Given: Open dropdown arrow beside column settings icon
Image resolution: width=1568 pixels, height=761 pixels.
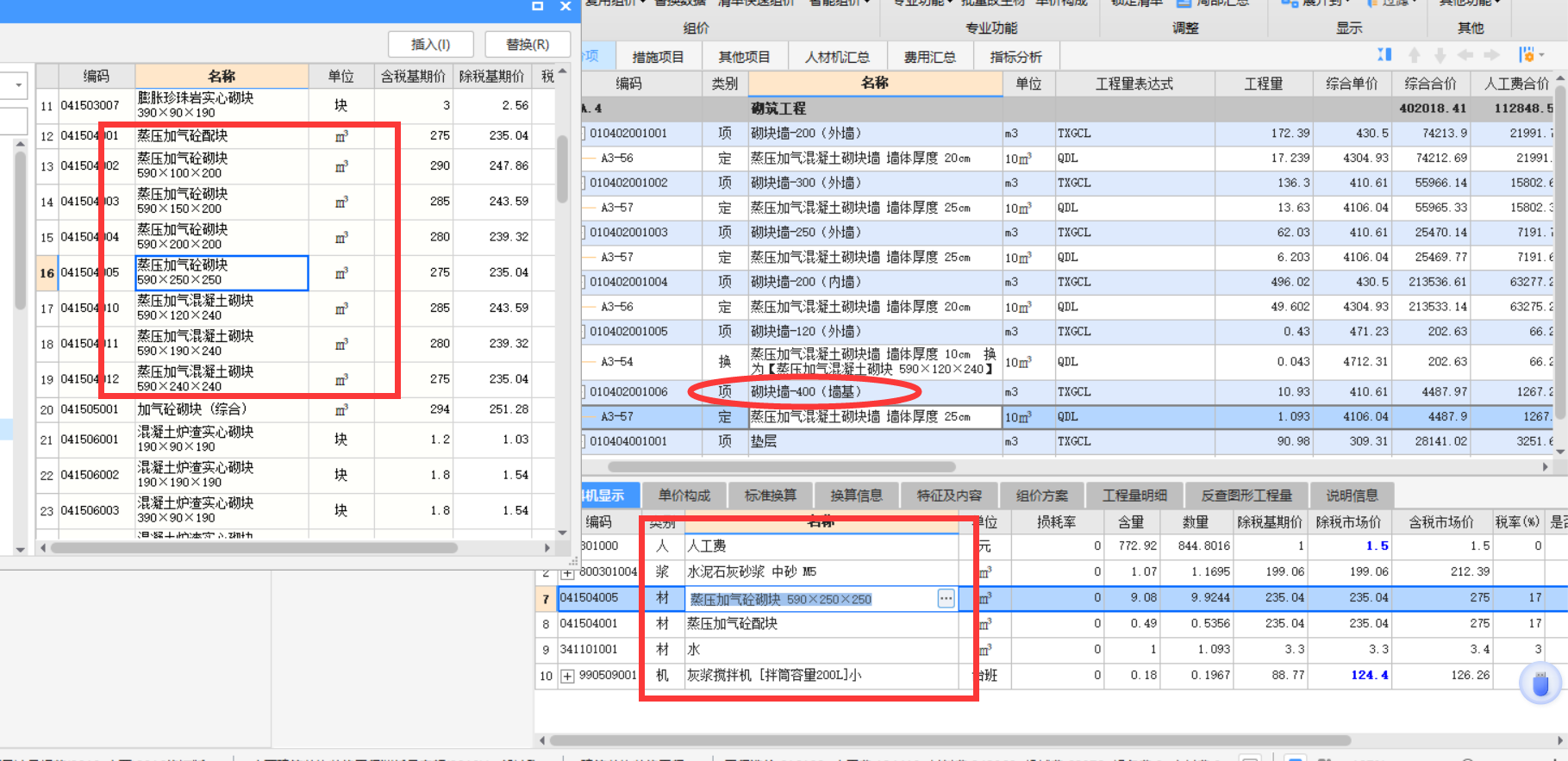Looking at the screenshot, I should 1541,55.
